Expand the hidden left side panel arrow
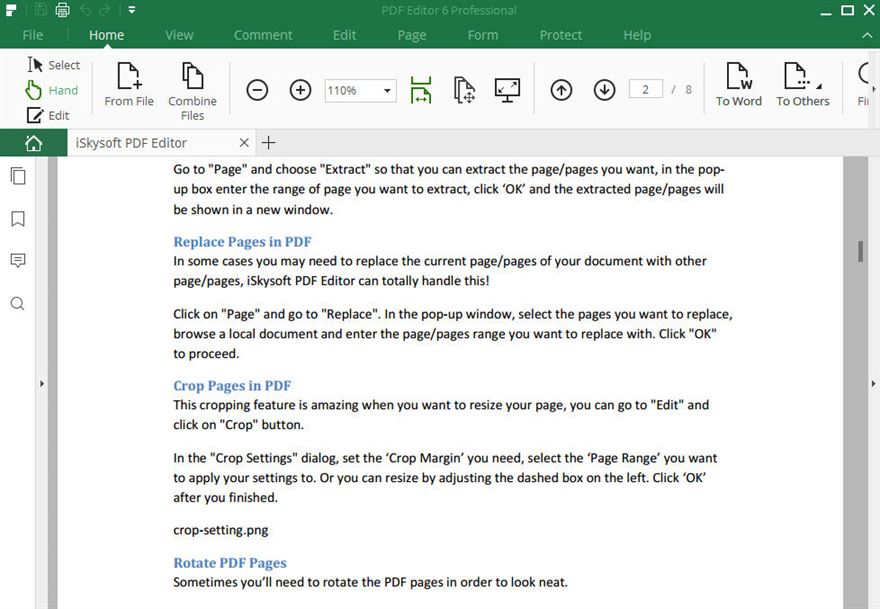 42,382
